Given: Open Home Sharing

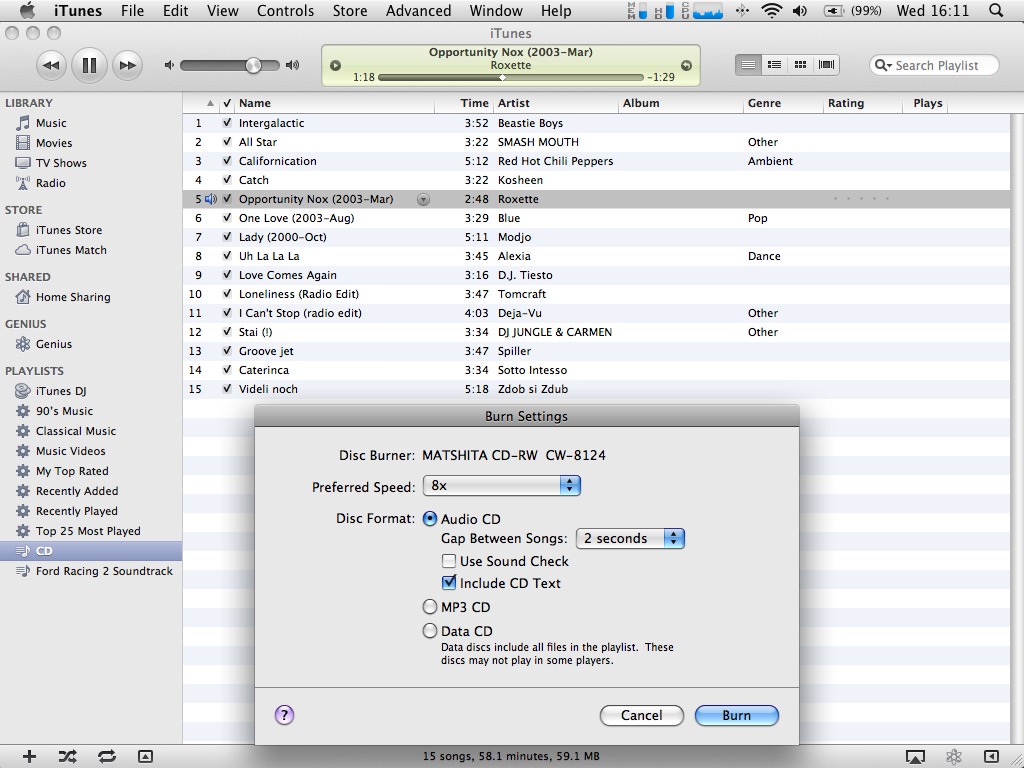Looking at the screenshot, I should pyautogui.click(x=72, y=297).
